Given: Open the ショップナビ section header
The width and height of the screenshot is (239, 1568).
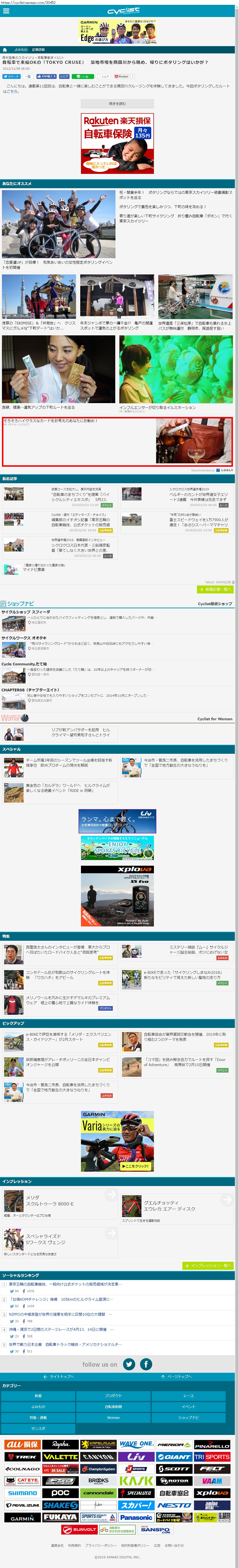Looking at the screenshot, I should (x=17, y=604).
